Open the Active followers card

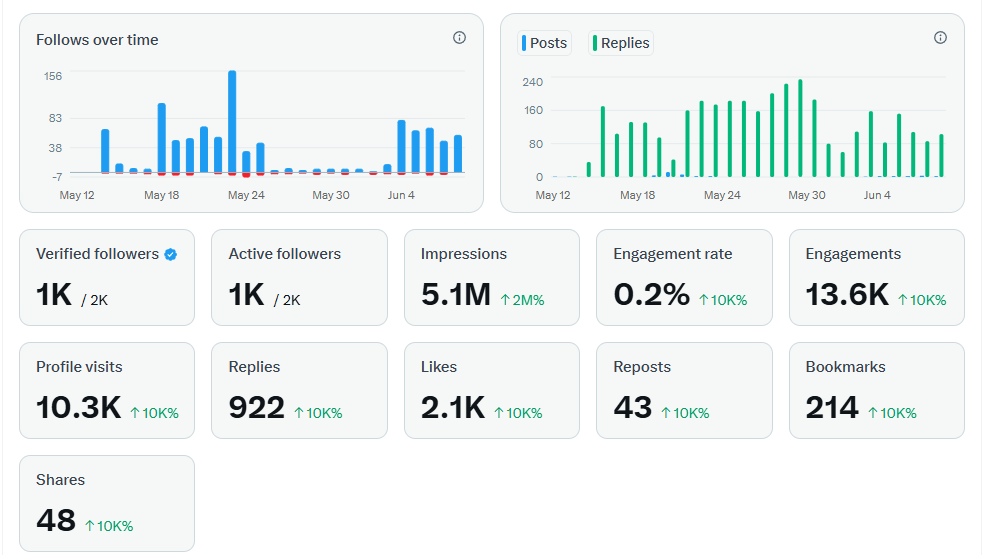click(300, 278)
